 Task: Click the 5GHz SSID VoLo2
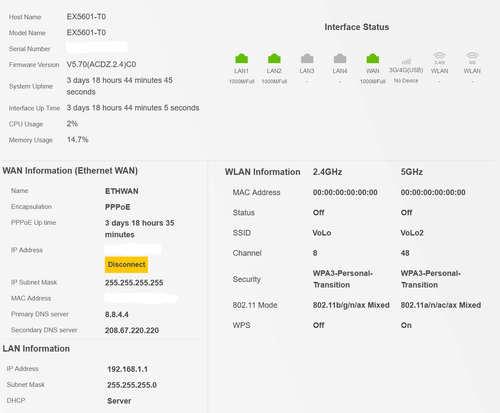(412, 233)
